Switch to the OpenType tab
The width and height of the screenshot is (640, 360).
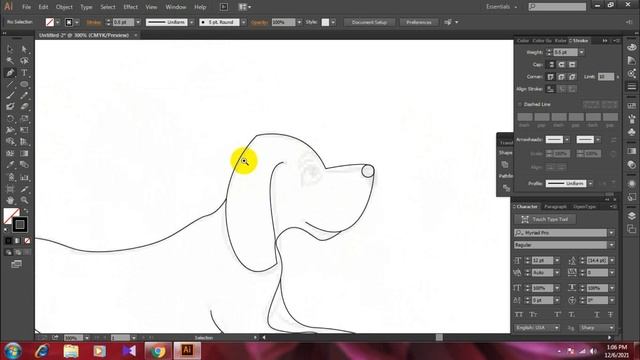tap(584, 207)
